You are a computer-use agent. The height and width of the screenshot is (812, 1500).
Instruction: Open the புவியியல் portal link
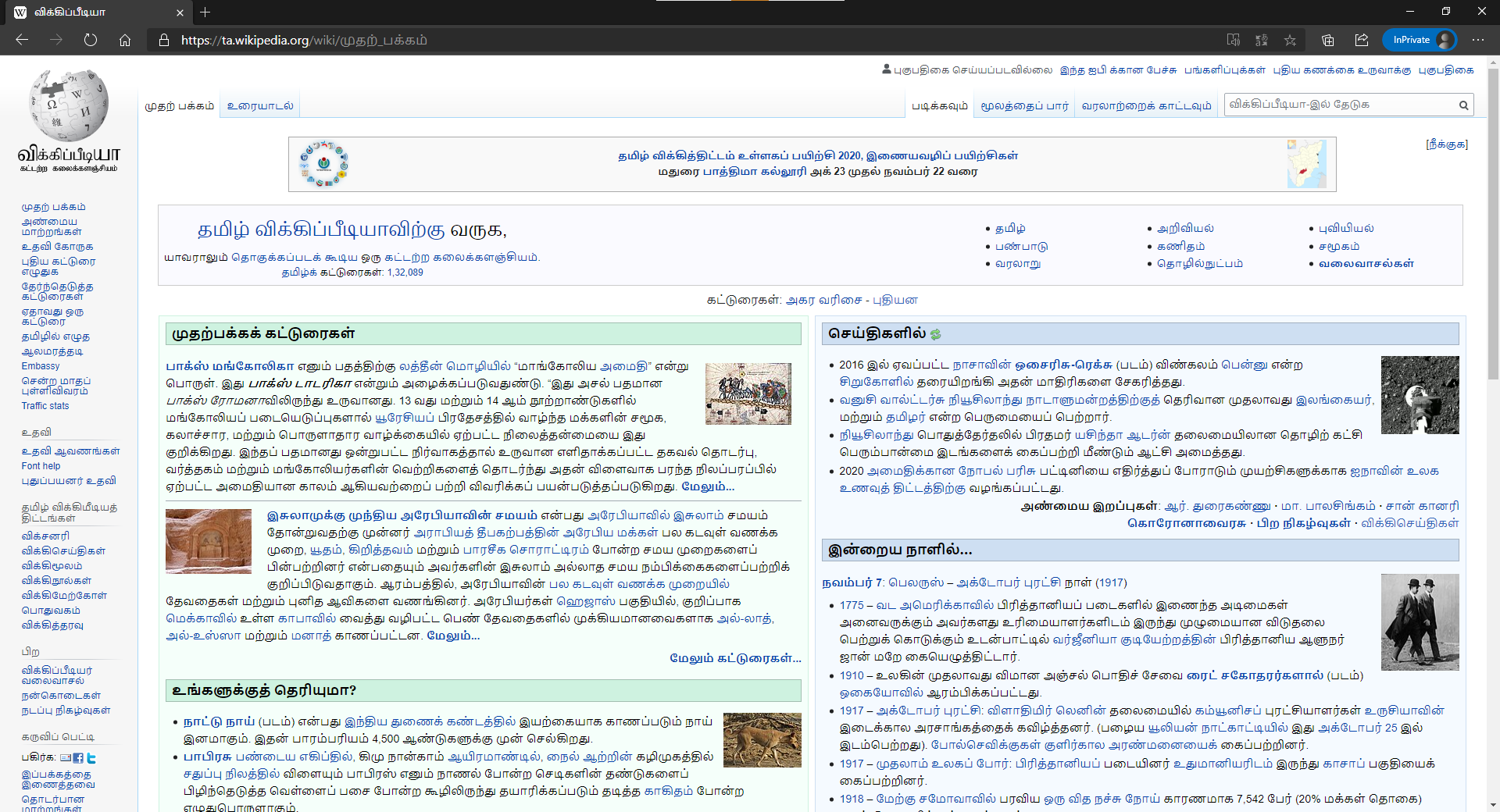pos(1346,228)
